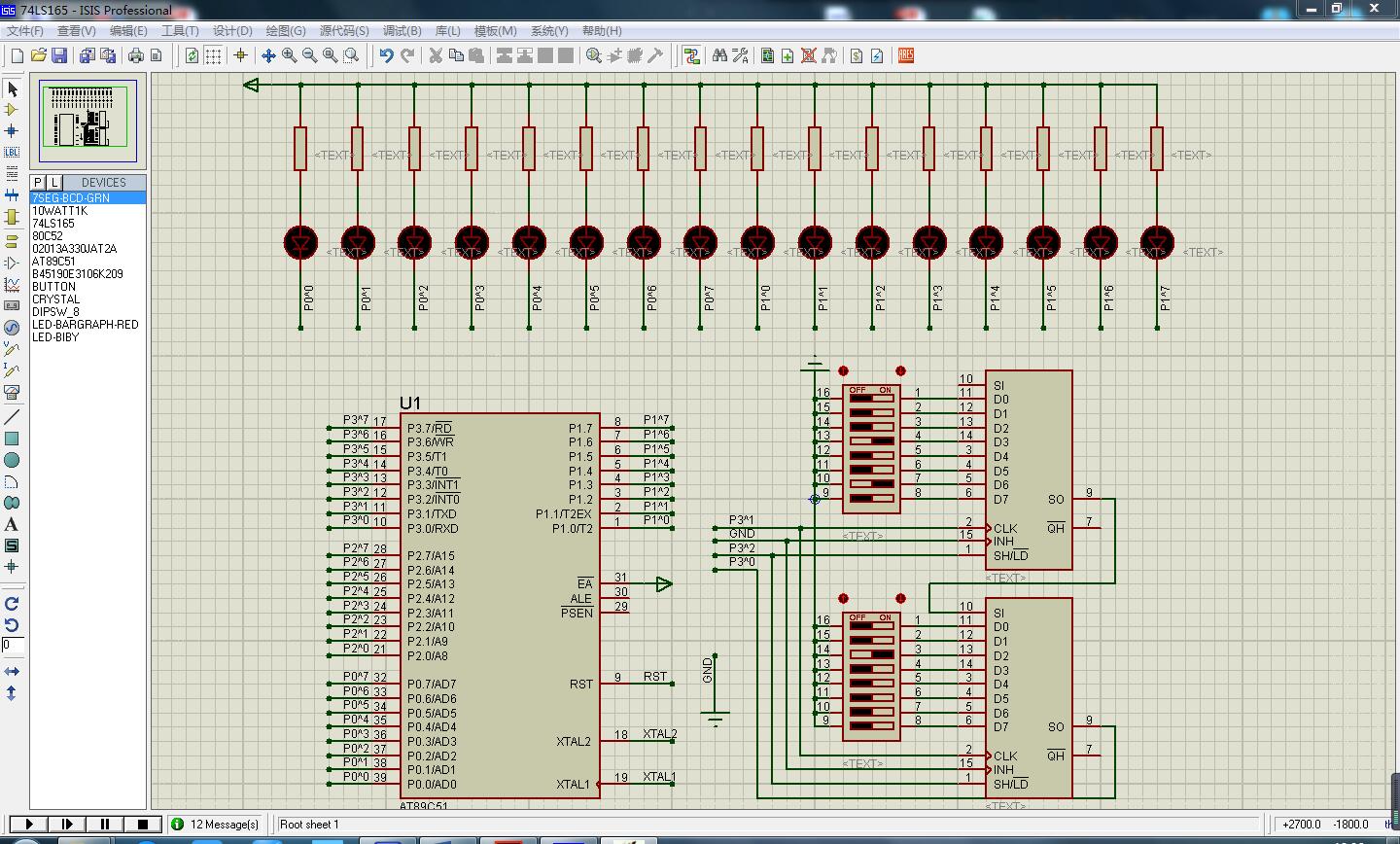
Task: Click the rotation angle input field
Action: [12, 645]
